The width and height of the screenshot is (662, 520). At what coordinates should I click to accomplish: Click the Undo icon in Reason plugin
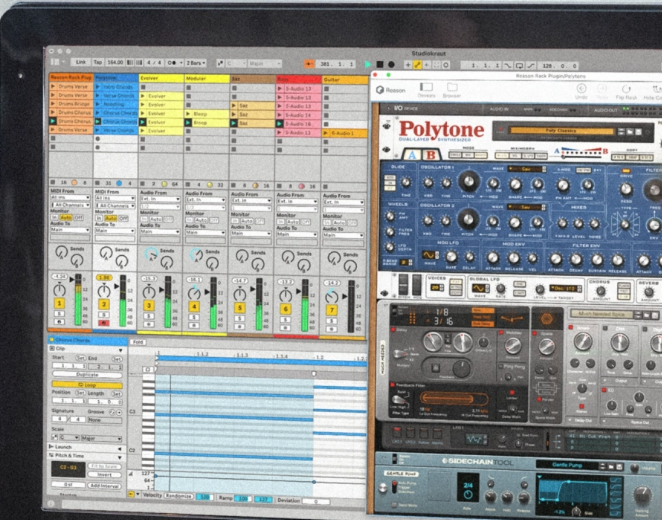tap(581, 88)
